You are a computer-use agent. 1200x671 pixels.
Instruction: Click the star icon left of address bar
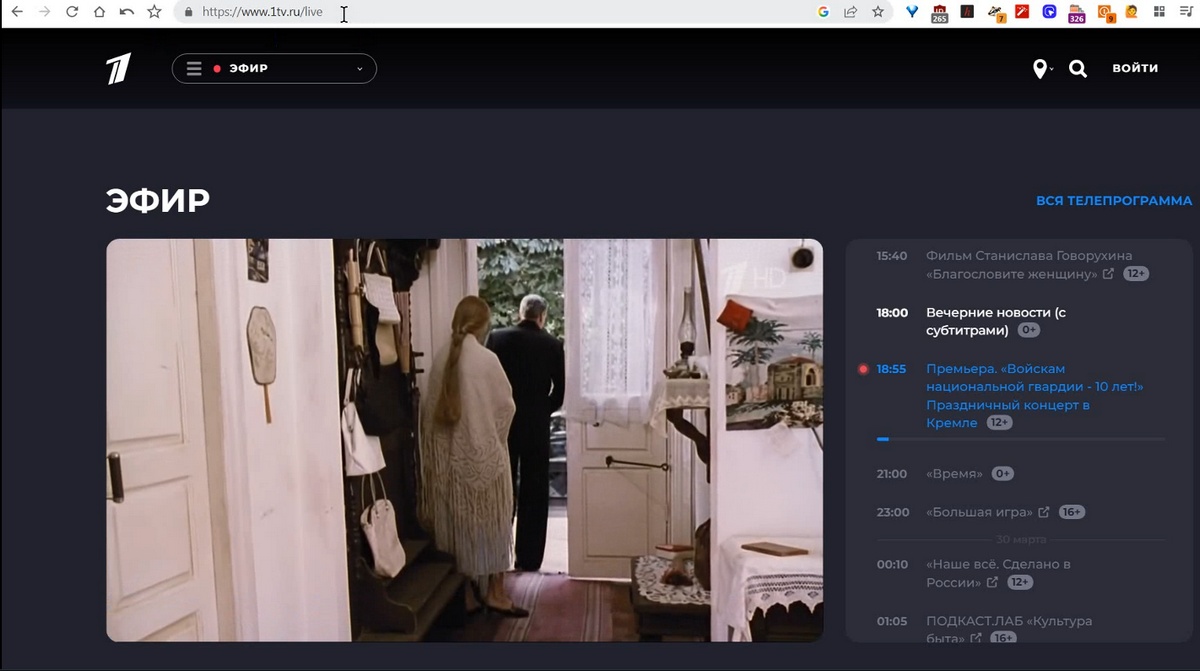[154, 12]
